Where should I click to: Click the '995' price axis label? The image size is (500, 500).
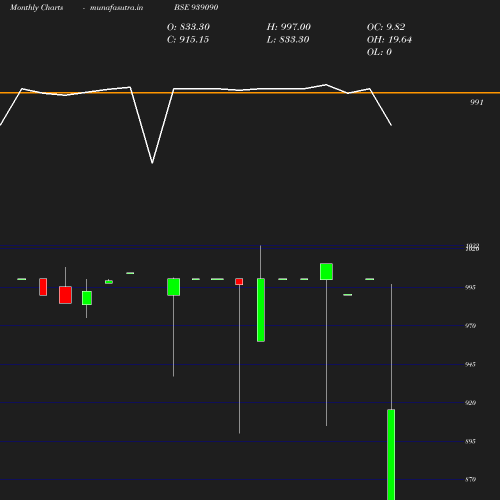tap(470, 287)
